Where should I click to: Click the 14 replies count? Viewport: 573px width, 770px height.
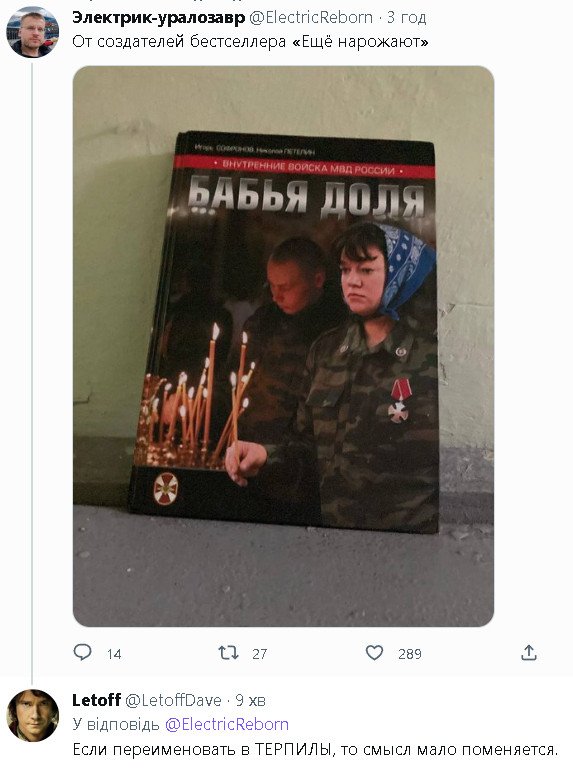point(114,654)
